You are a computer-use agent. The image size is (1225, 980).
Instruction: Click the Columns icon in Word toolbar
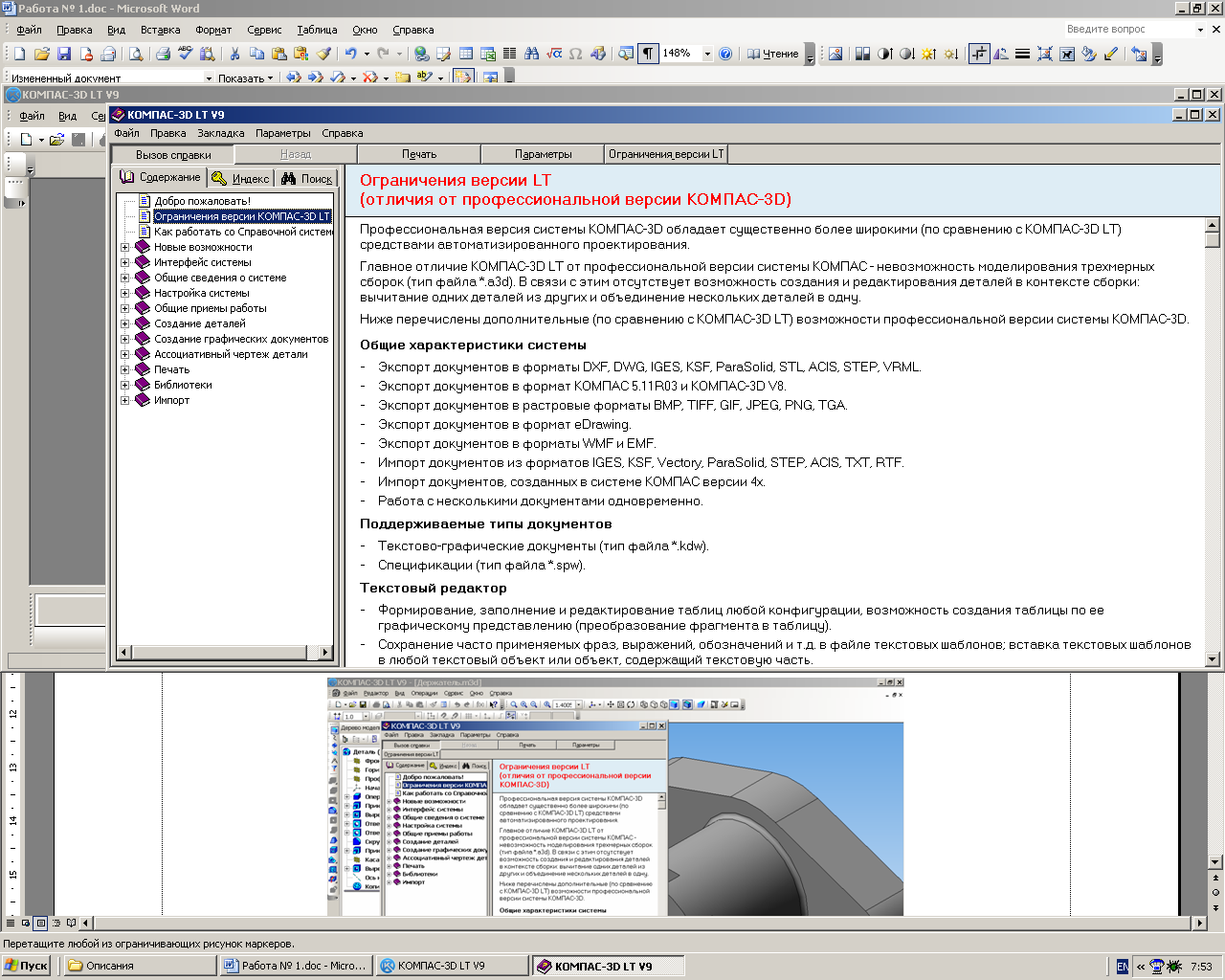[x=510, y=54]
